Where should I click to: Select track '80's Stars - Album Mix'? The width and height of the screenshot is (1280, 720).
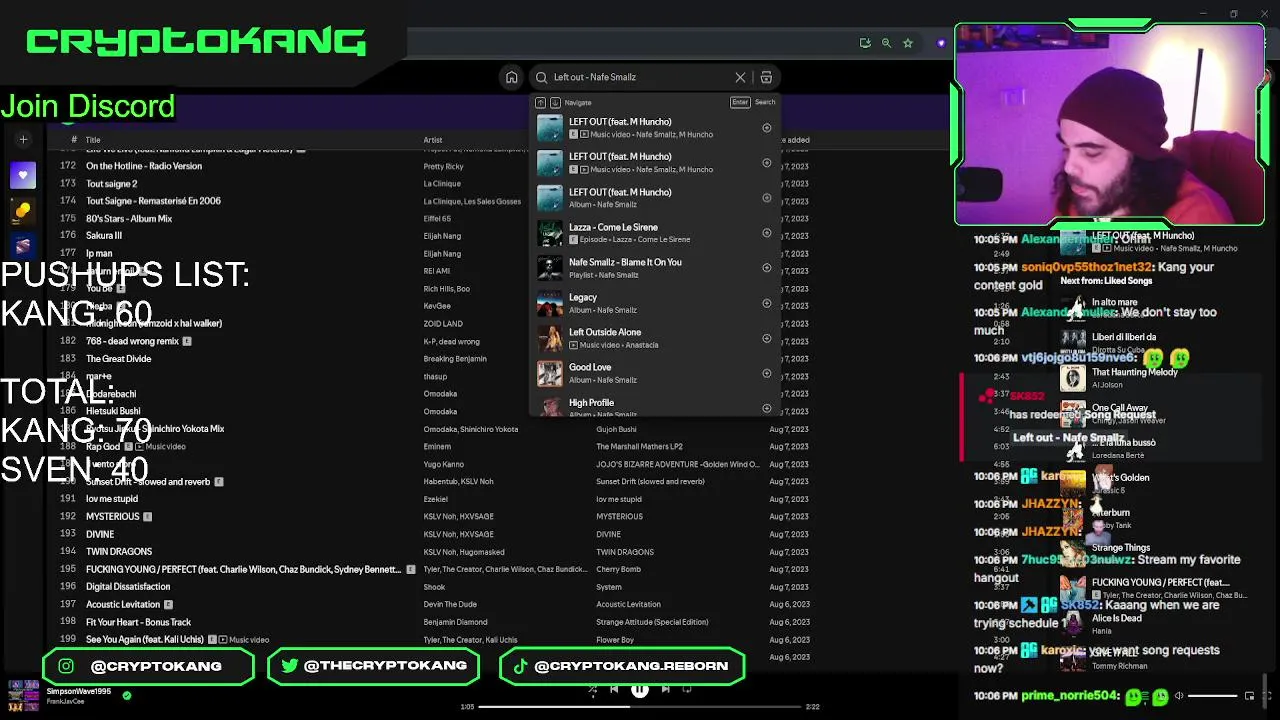coord(129,219)
